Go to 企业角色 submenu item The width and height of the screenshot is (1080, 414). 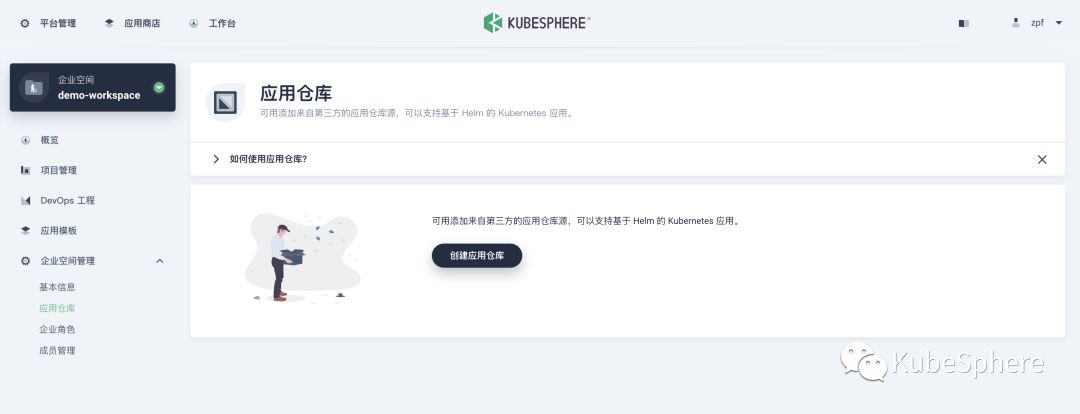[x=57, y=329]
